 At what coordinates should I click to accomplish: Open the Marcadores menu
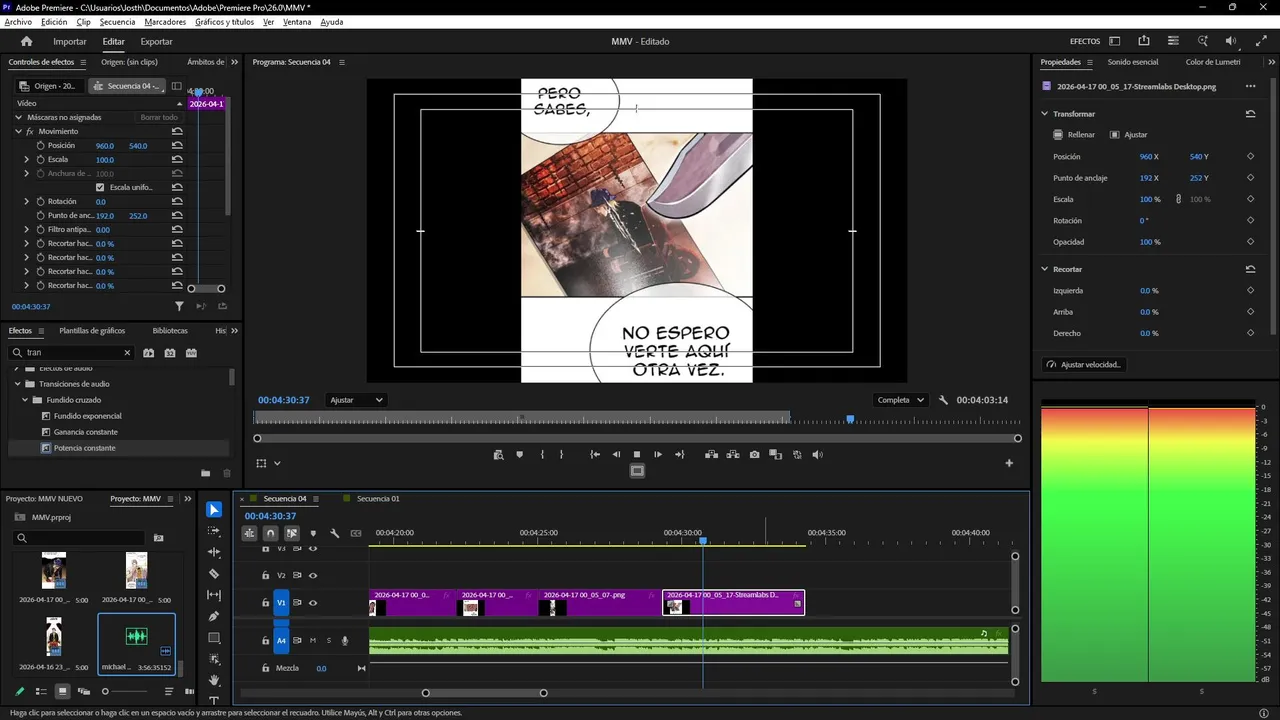165,22
